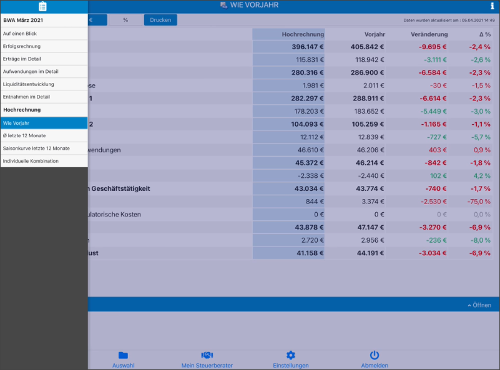Click the back arrow button beside the percent toggle
This screenshot has width=500, height=370.
[x=97, y=20]
